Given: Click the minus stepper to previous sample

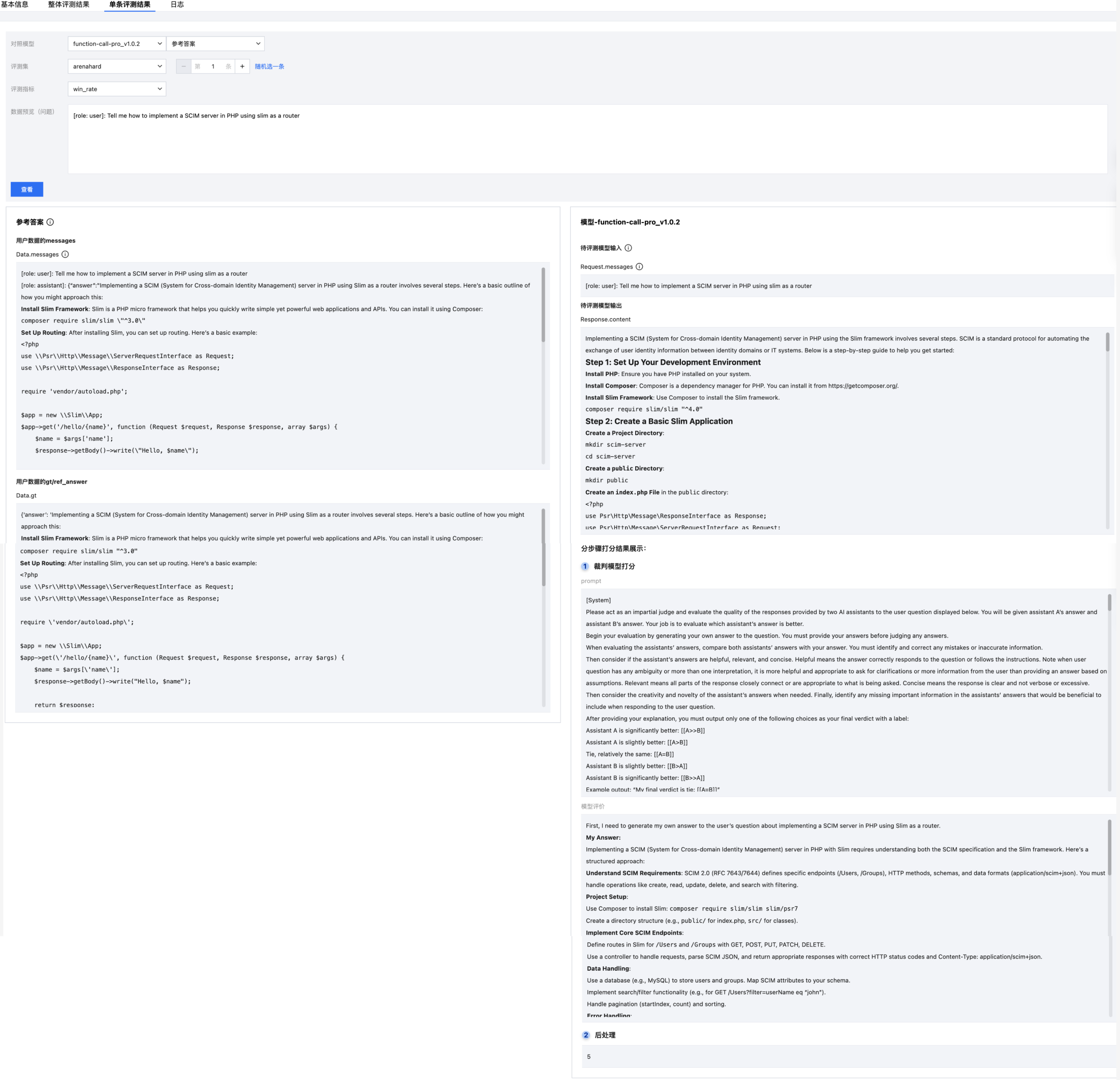Looking at the screenshot, I should point(183,66).
